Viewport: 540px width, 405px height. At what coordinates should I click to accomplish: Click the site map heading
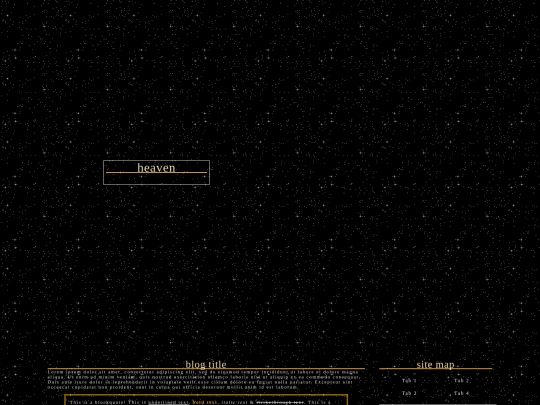click(435, 364)
